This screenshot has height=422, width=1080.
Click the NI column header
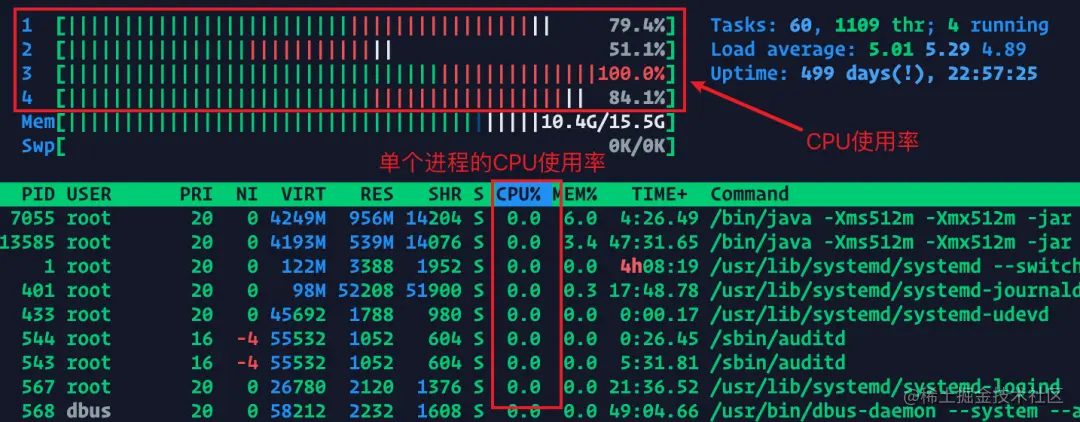[247, 195]
